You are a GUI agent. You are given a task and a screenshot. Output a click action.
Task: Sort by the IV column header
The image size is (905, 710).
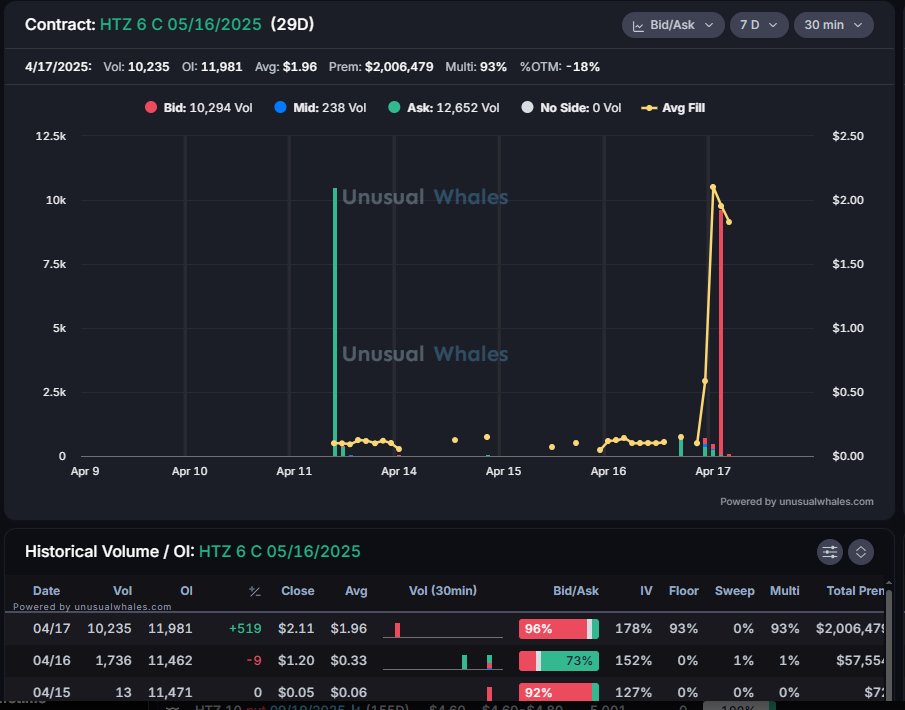point(646,591)
